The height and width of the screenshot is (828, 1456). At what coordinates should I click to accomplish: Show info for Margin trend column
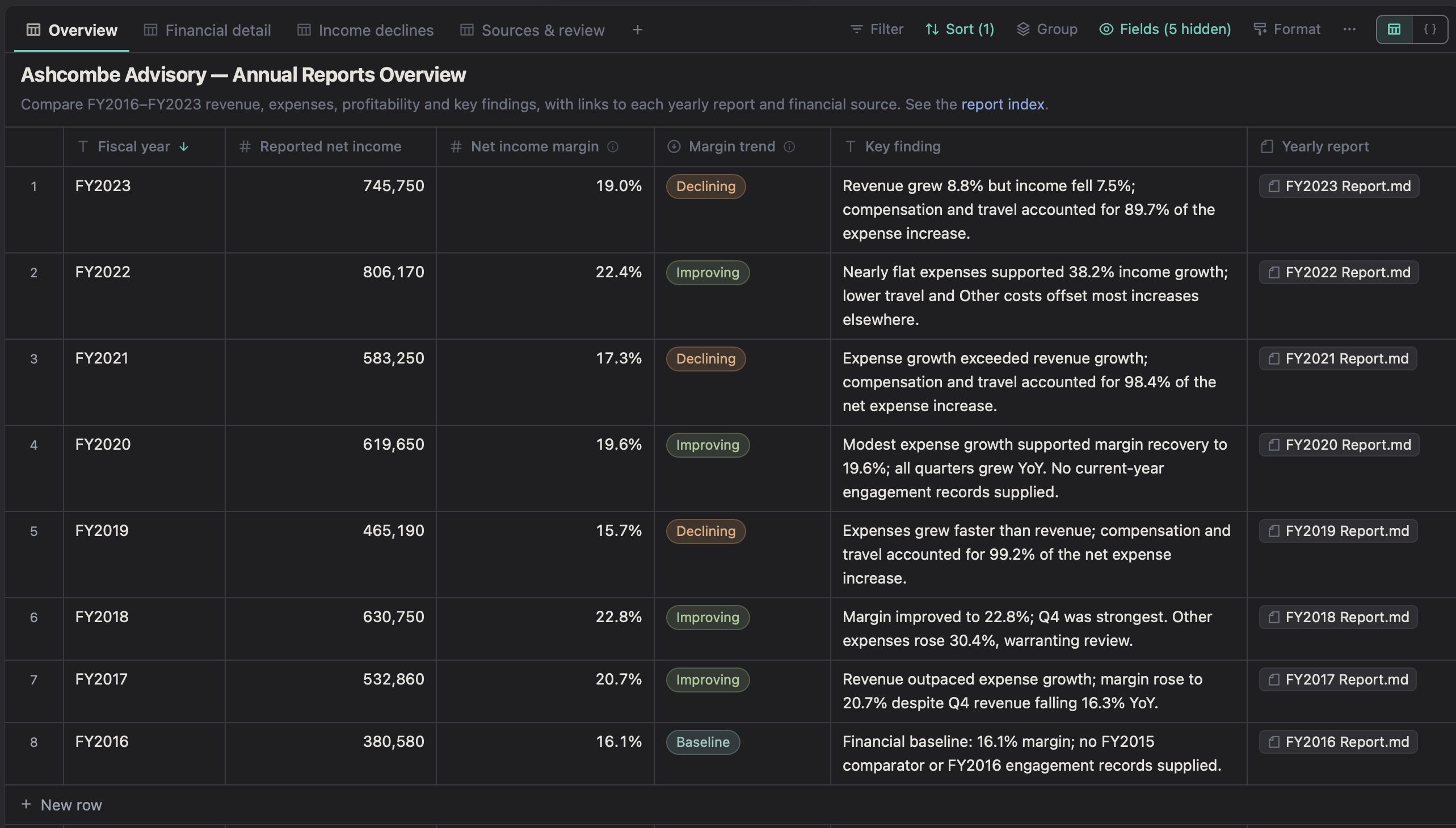(789, 147)
